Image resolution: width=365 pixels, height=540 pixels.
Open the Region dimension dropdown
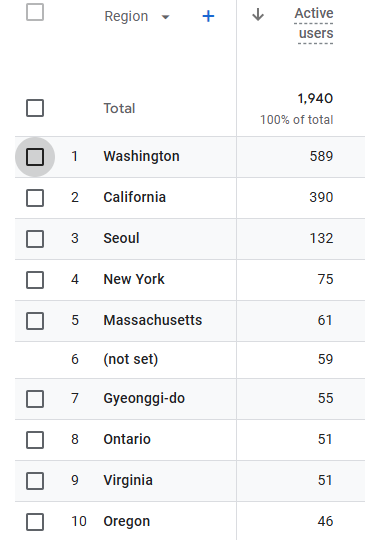click(x=166, y=17)
